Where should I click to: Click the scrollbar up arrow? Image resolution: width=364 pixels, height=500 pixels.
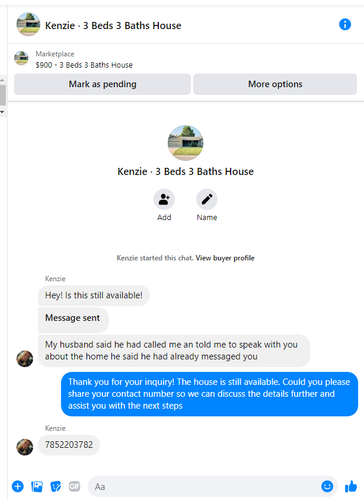(2, 80)
